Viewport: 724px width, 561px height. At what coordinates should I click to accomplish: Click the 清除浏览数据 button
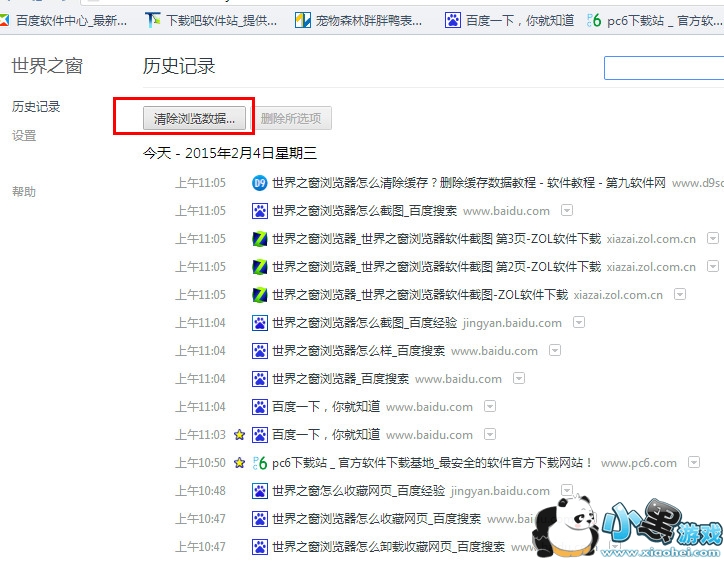194,119
